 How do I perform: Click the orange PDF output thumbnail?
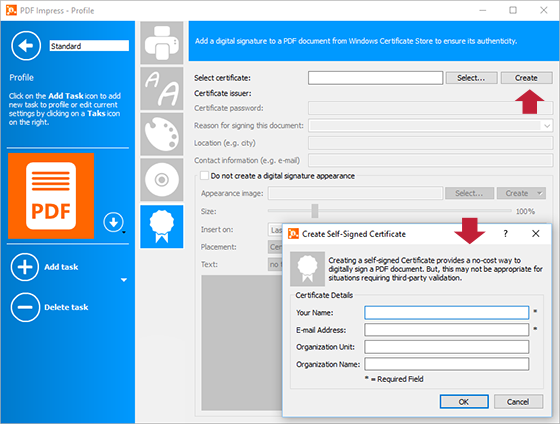coord(51,196)
